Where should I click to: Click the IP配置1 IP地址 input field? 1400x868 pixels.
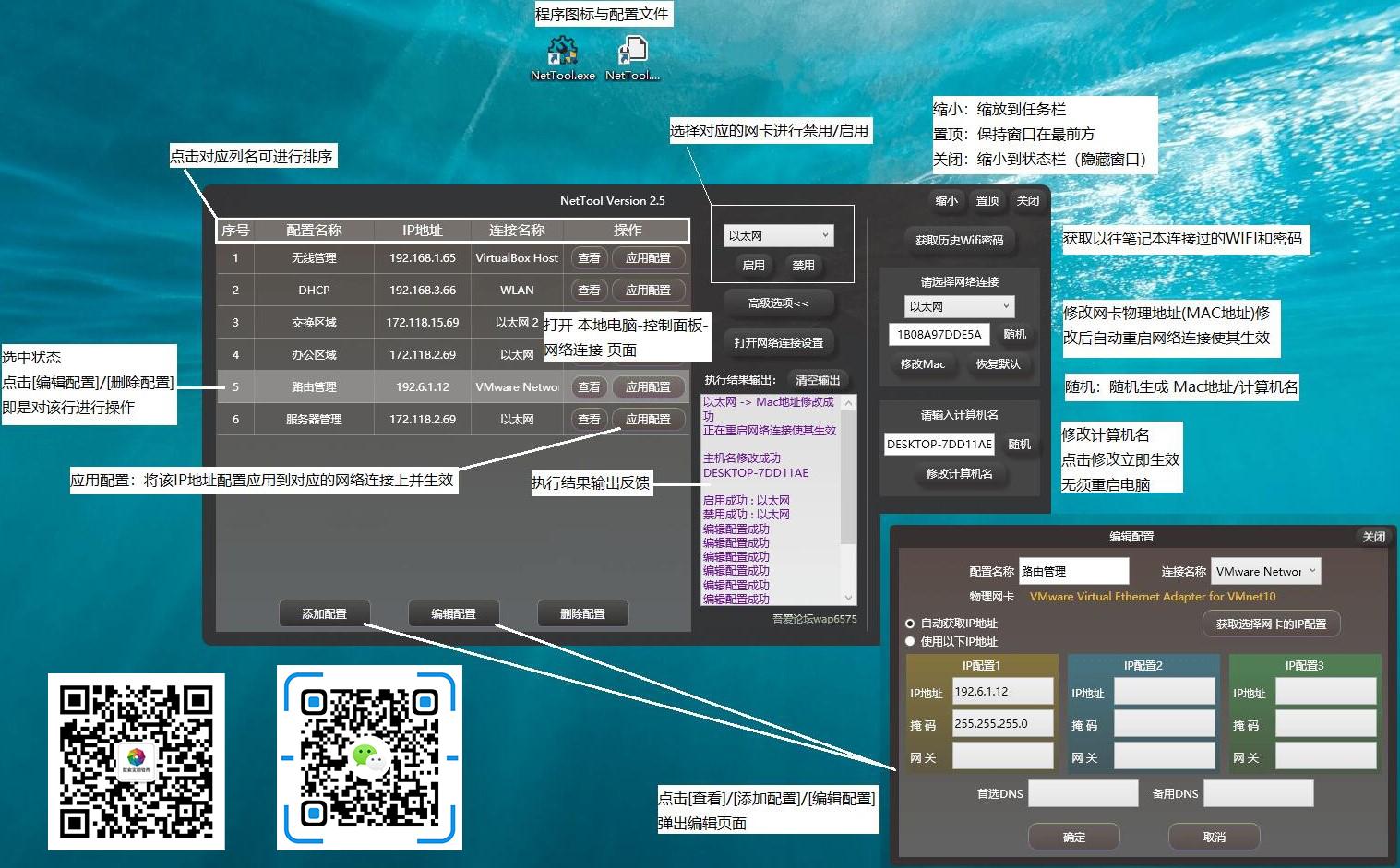click(x=1002, y=692)
